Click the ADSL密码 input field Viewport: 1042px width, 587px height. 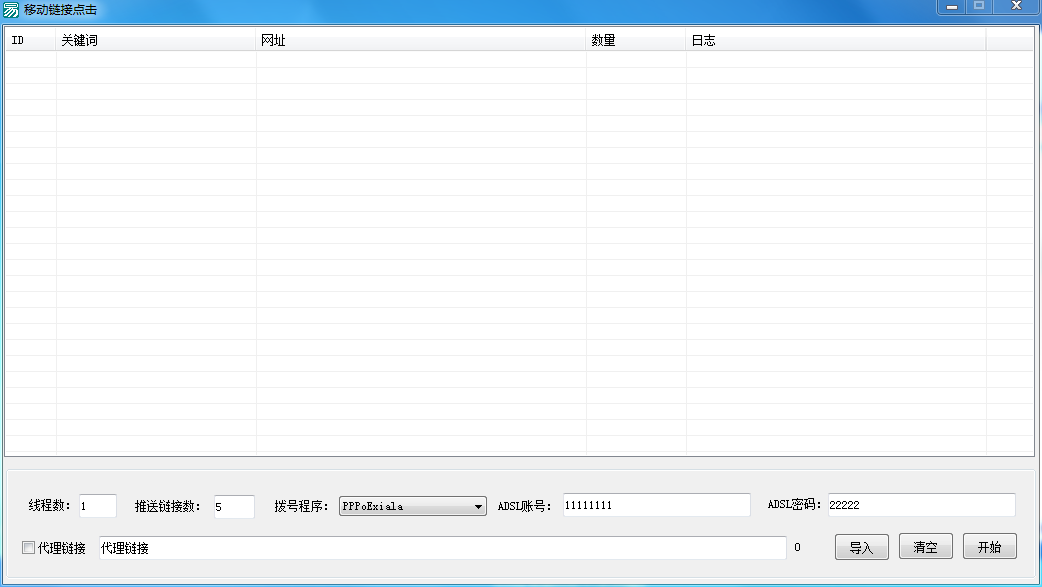(x=920, y=506)
